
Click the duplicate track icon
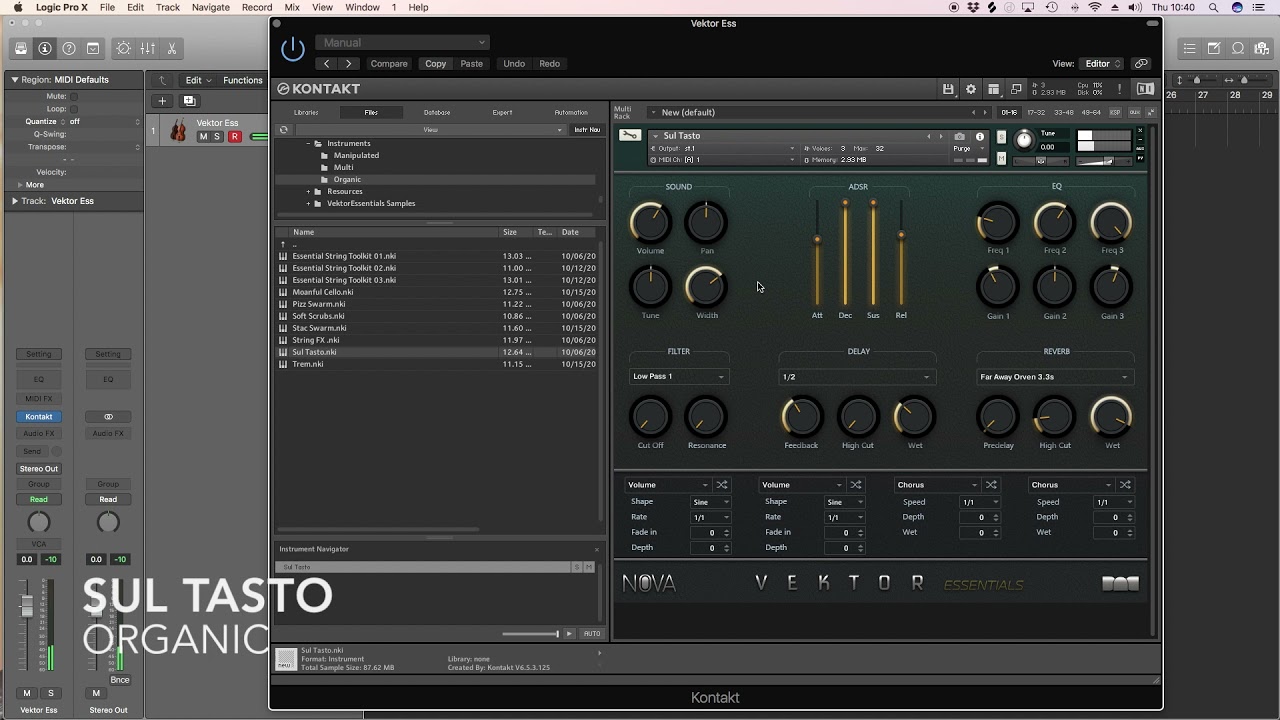[x=189, y=101]
